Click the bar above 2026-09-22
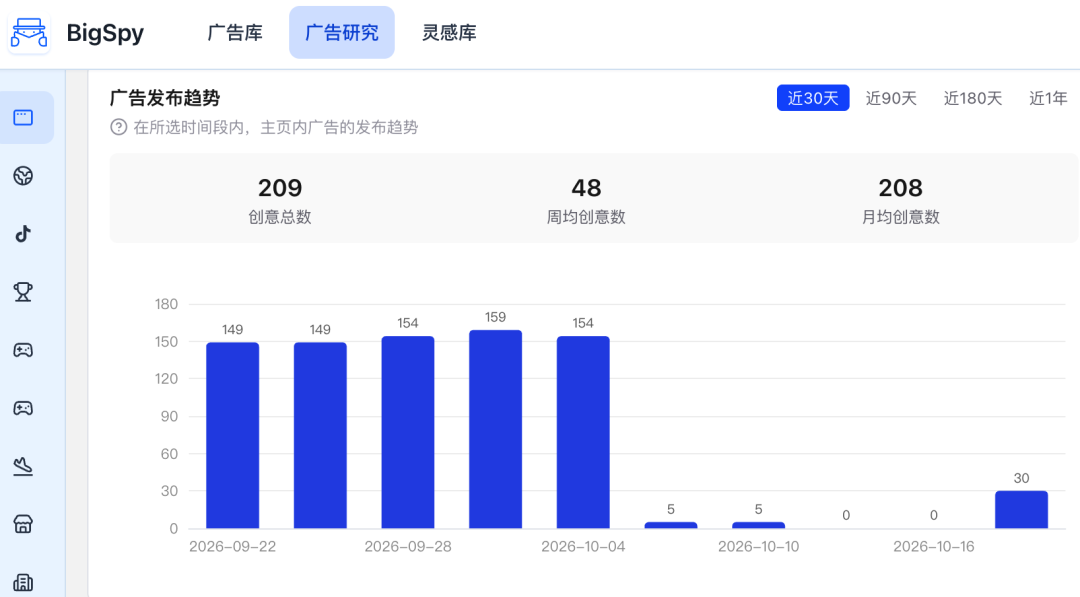The image size is (1080, 597). click(x=233, y=435)
